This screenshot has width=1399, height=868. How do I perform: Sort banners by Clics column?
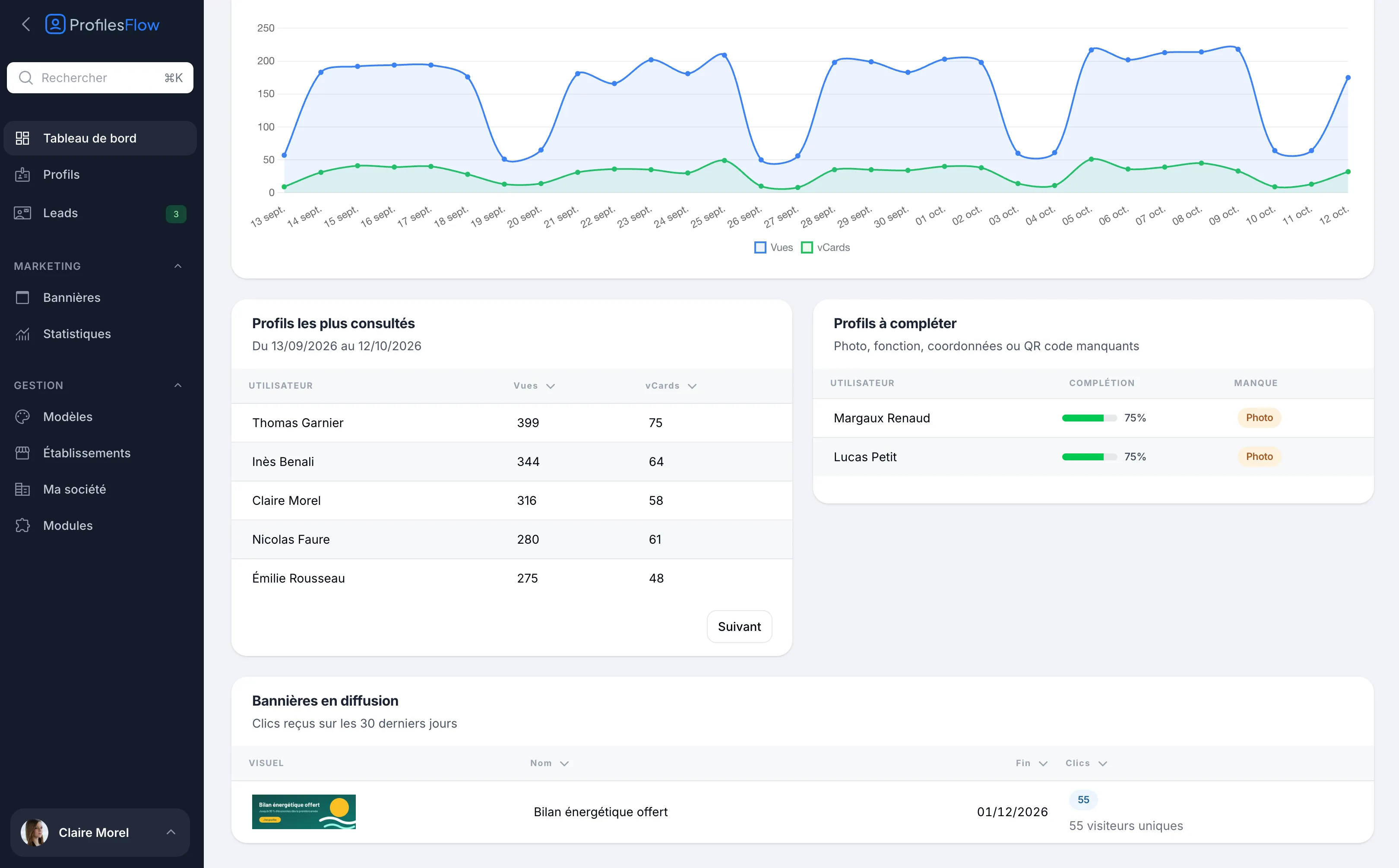click(1086, 763)
